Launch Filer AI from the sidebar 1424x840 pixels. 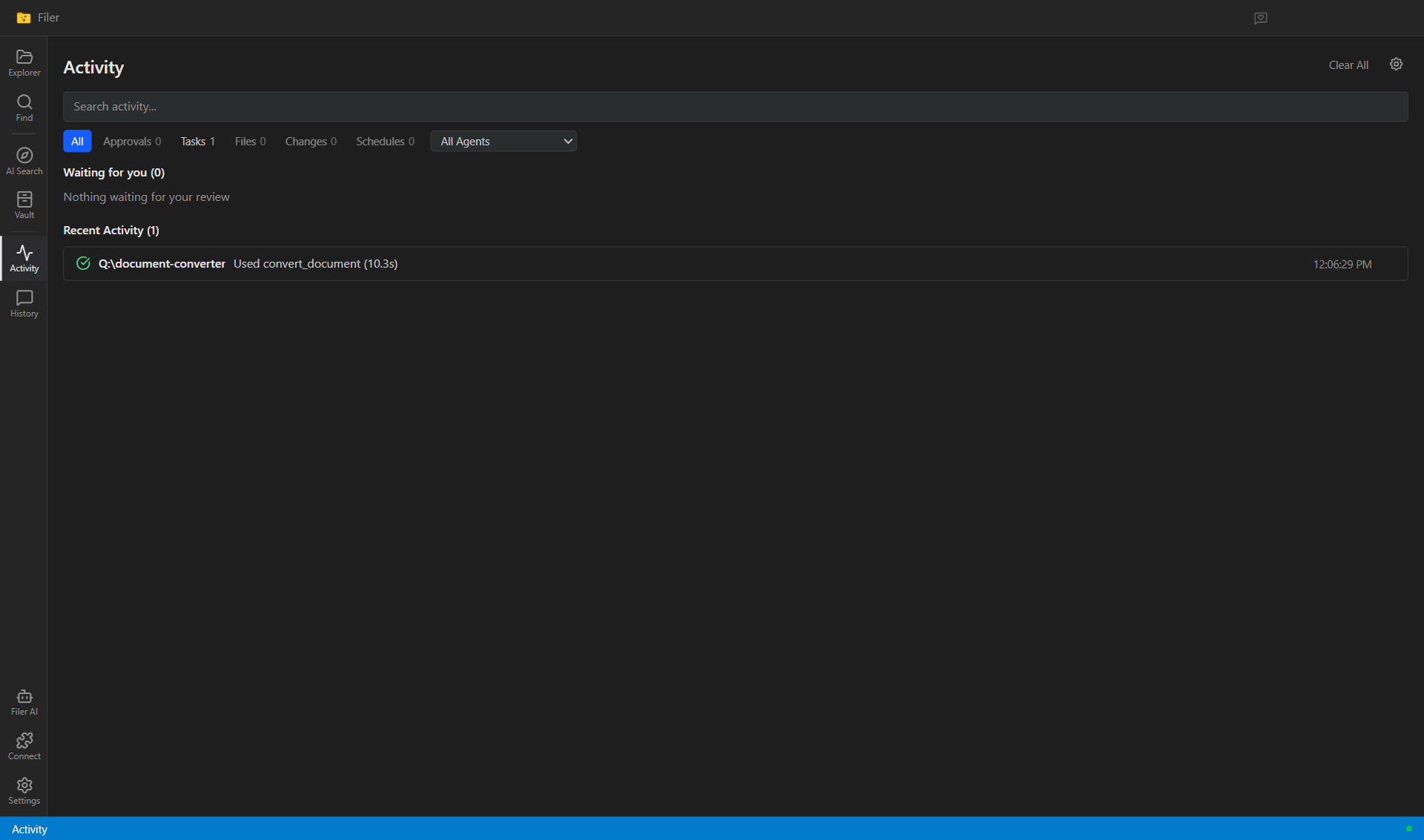tap(24, 702)
